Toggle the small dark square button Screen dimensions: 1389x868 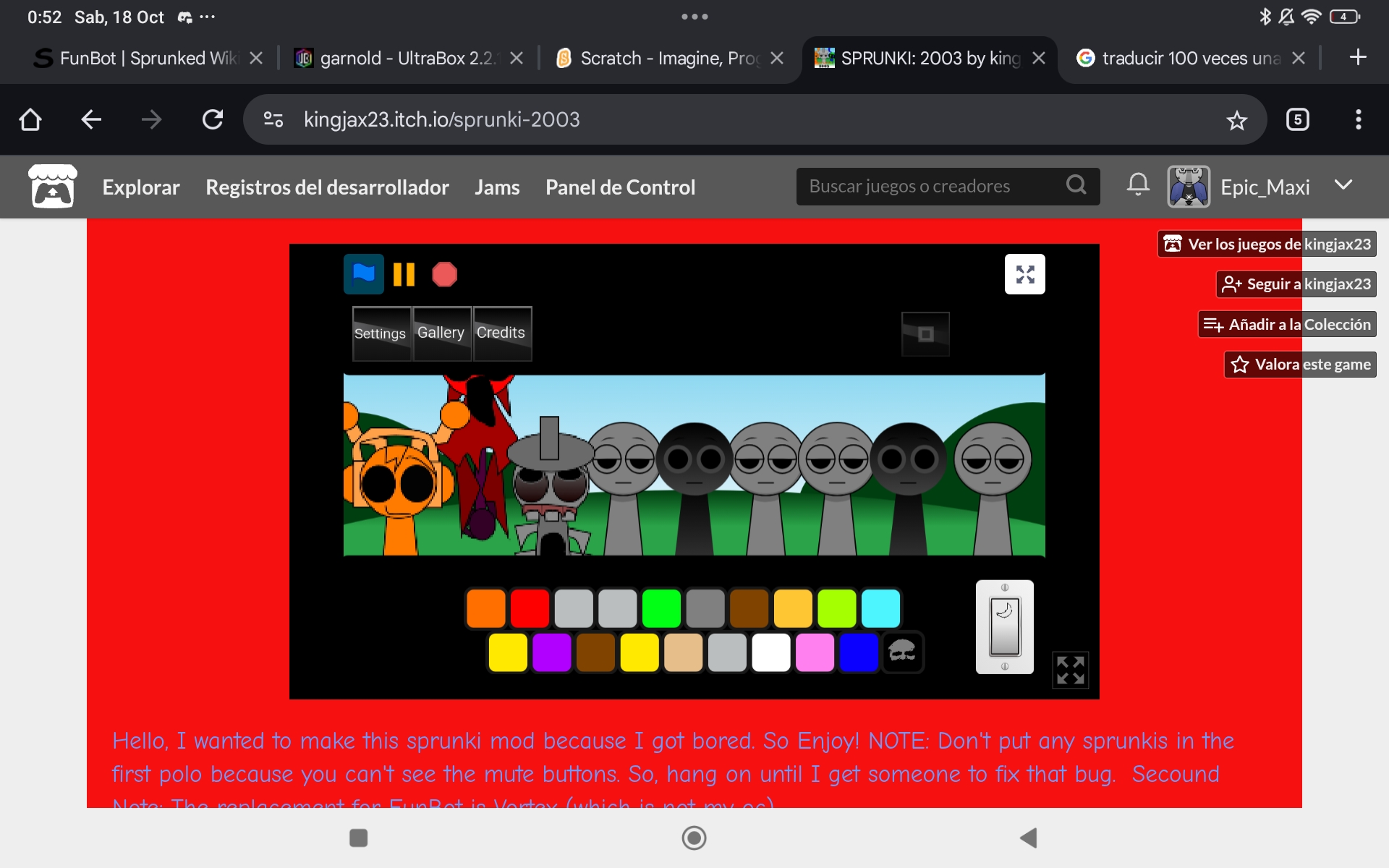coord(925,333)
